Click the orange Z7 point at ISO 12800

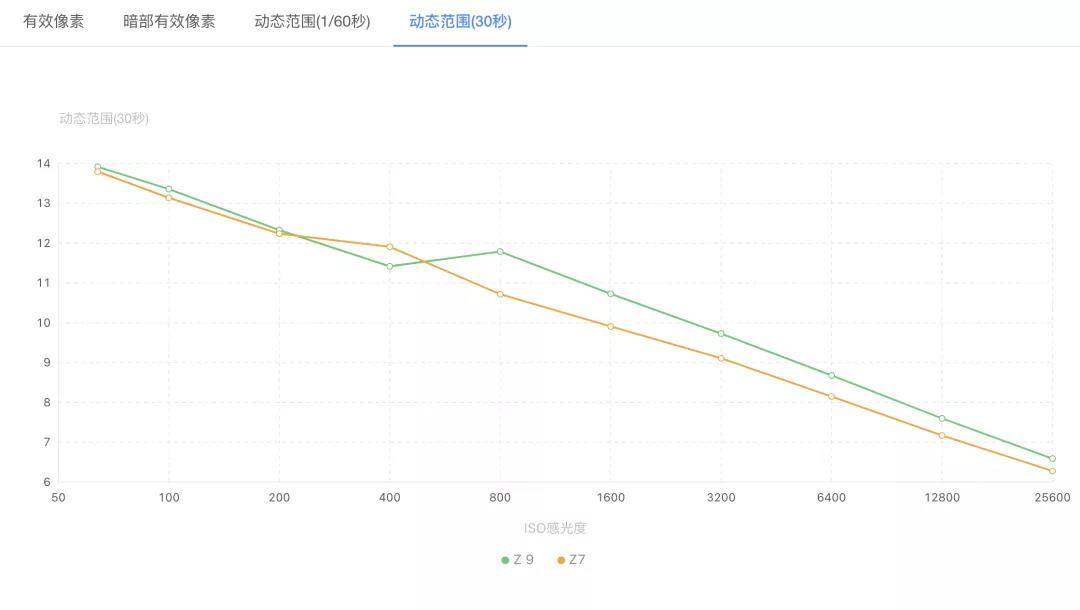pos(942,435)
